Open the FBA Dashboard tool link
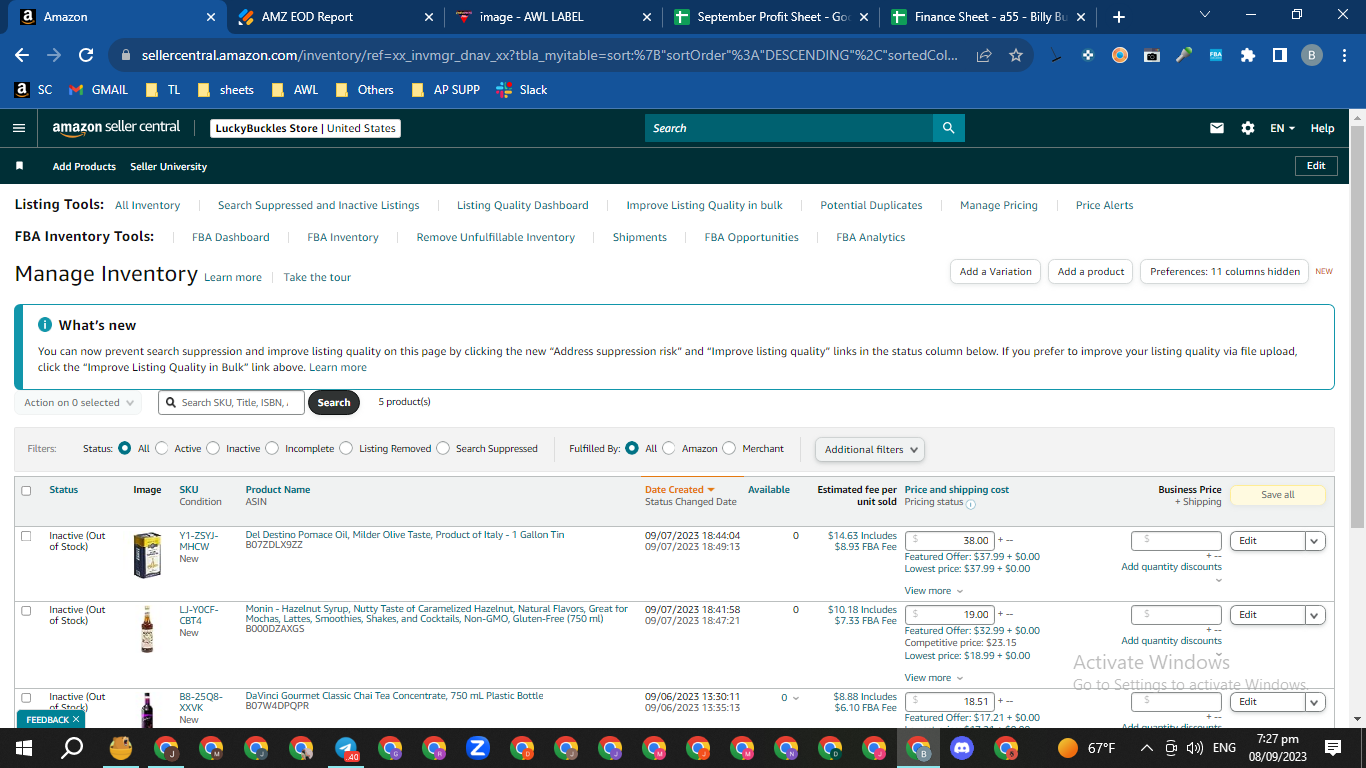 pyautogui.click(x=231, y=238)
